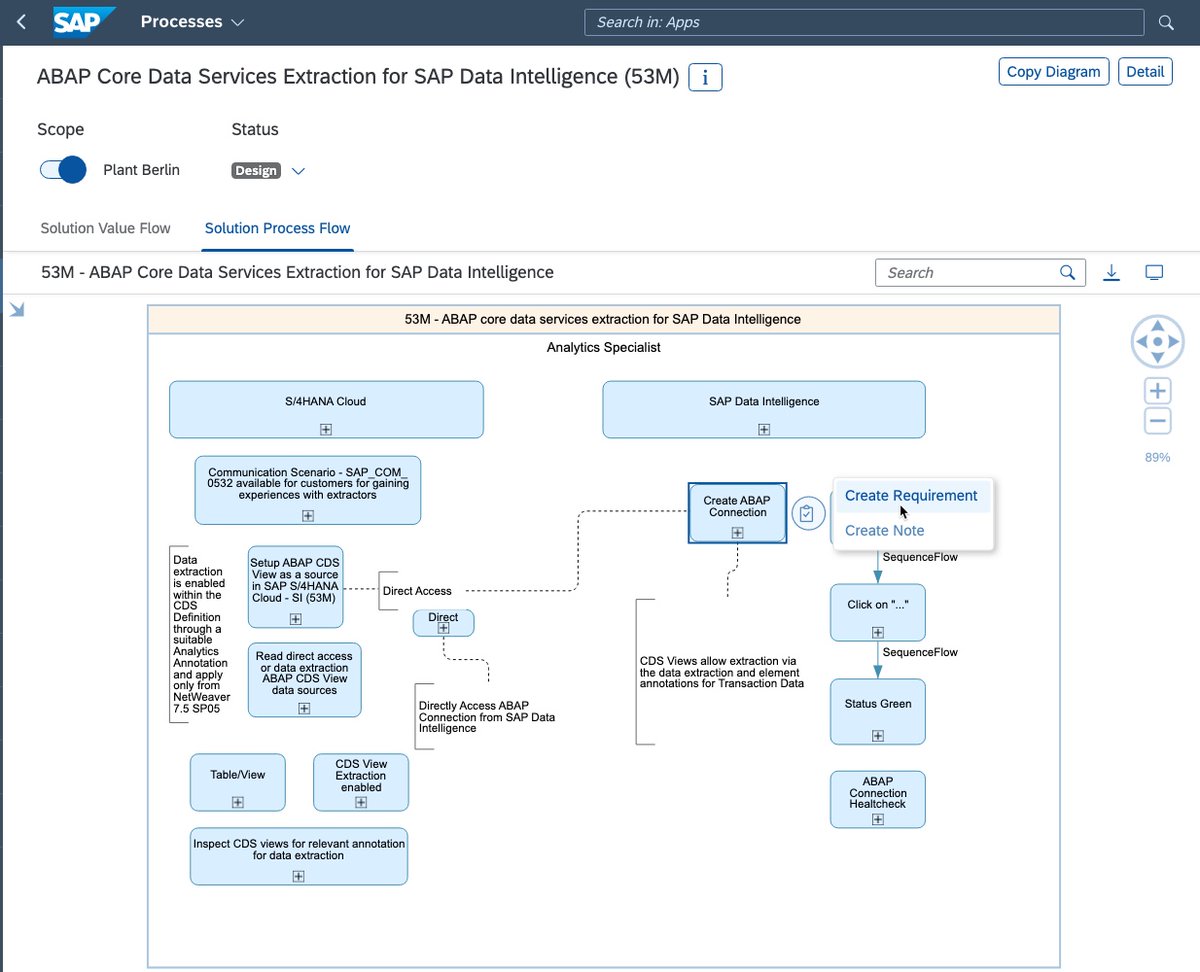Expand the SAP Data Intelligence node
The height and width of the screenshot is (972, 1200).
[x=764, y=429]
